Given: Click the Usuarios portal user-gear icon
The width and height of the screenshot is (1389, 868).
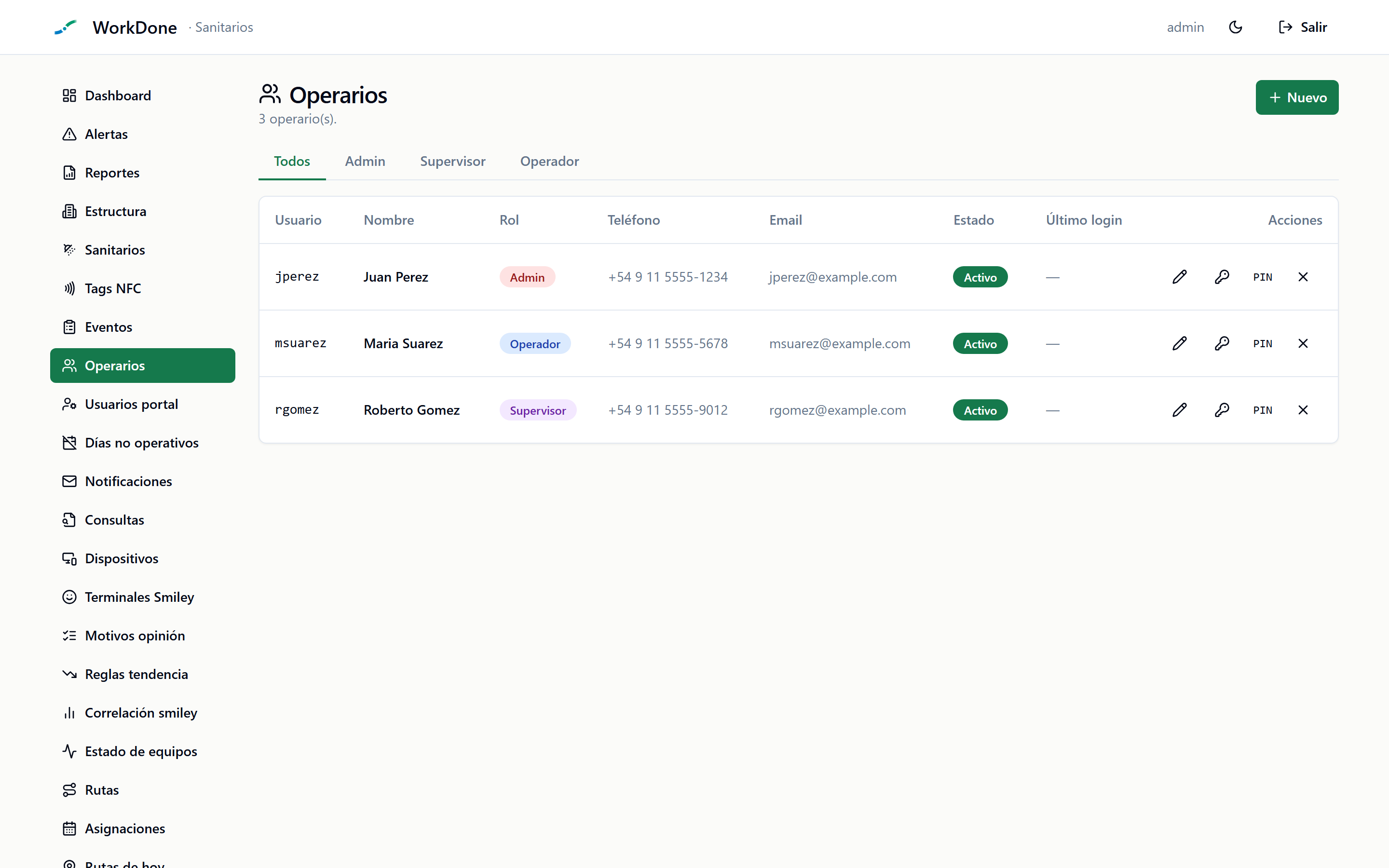Looking at the screenshot, I should pyautogui.click(x=69, y=404).
